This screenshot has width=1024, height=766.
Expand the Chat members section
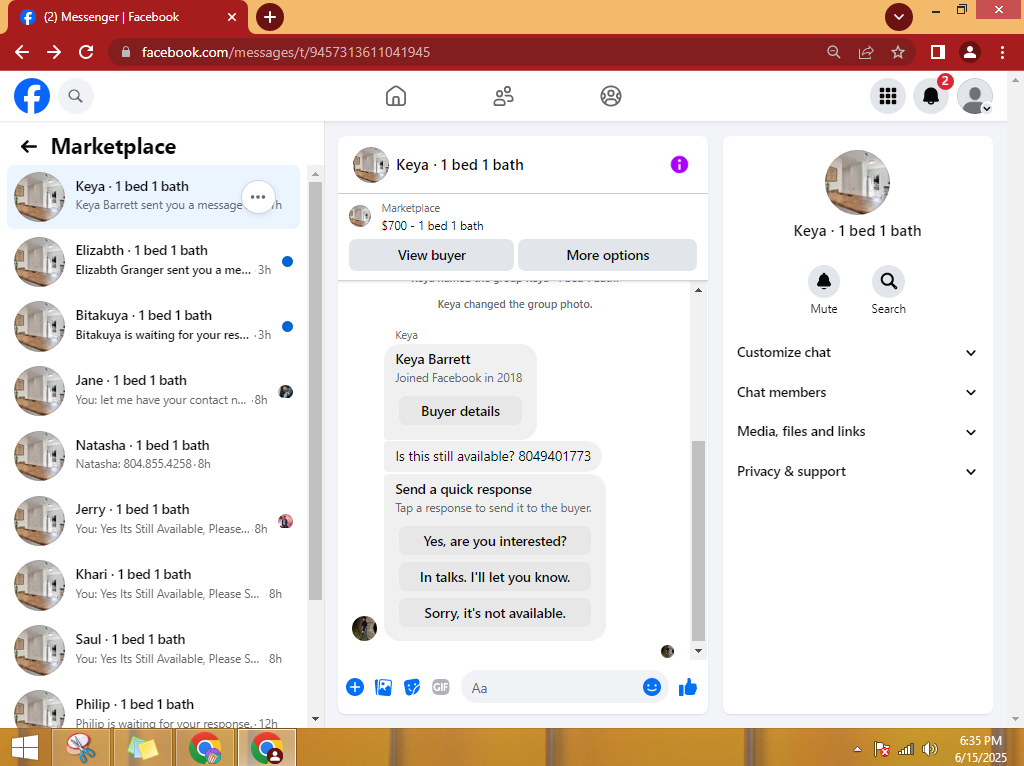[x=857, y=392]
